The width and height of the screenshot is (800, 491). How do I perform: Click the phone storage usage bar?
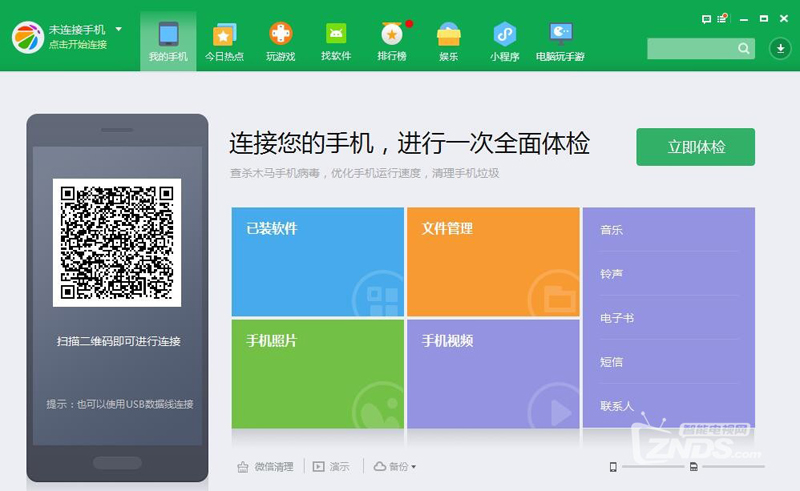653,467
